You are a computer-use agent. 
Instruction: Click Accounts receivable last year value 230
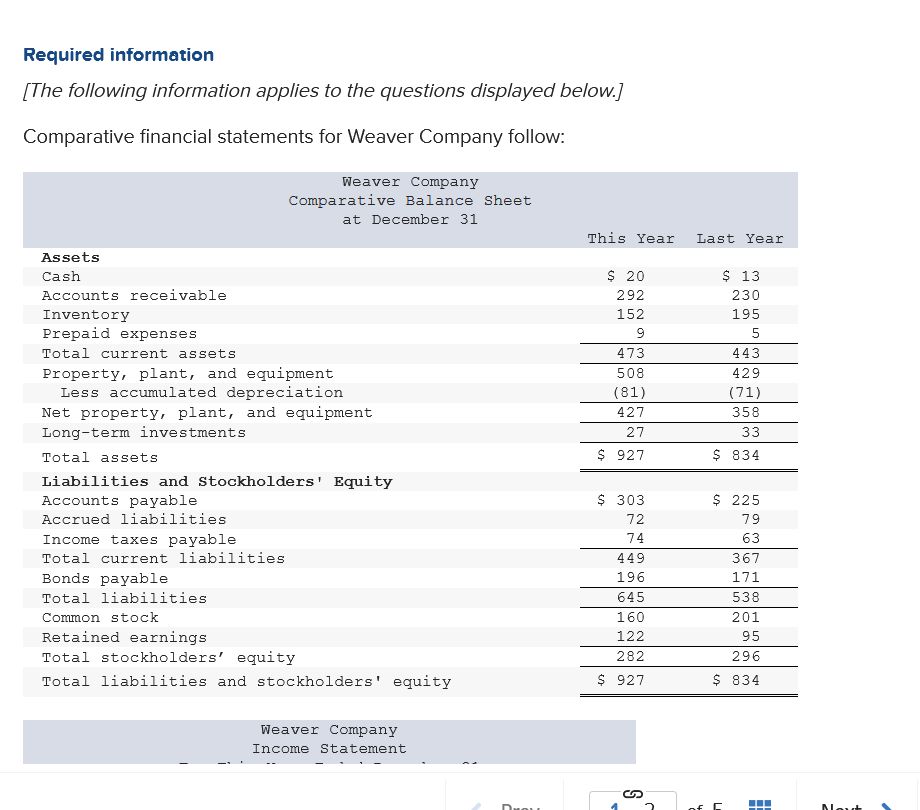tap(746, 295)
